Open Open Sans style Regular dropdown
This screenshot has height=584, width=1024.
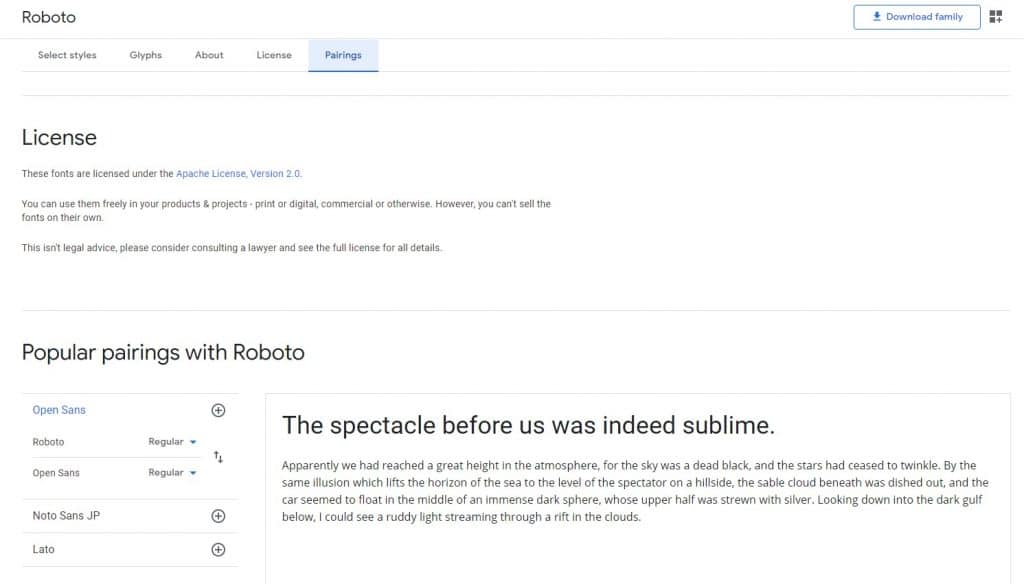[172, 473]
